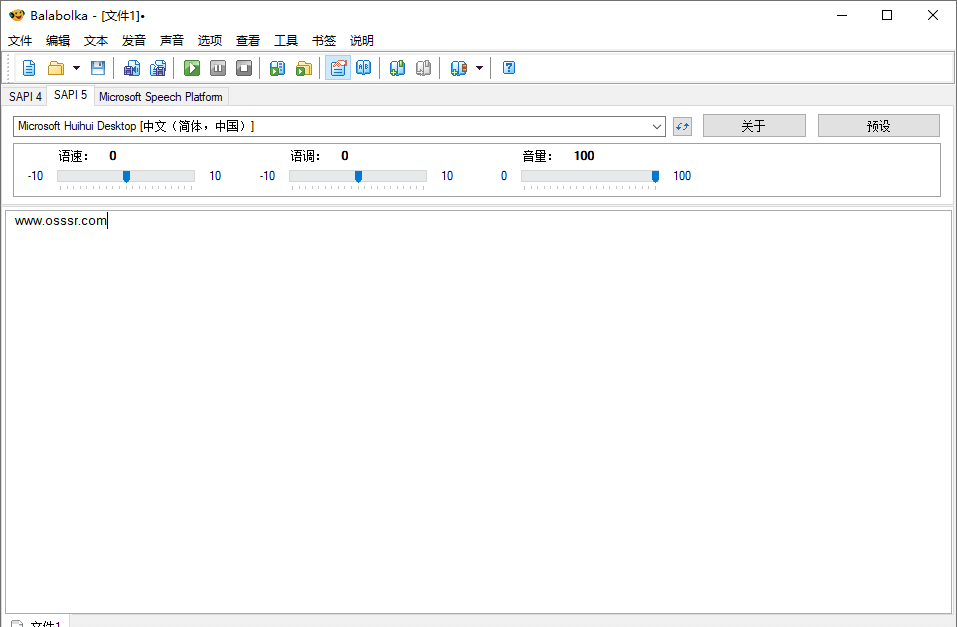This screenshot has height=627, width=957.
Task: Start reading aloud with the green play button
Action: [x=192, y=68]
